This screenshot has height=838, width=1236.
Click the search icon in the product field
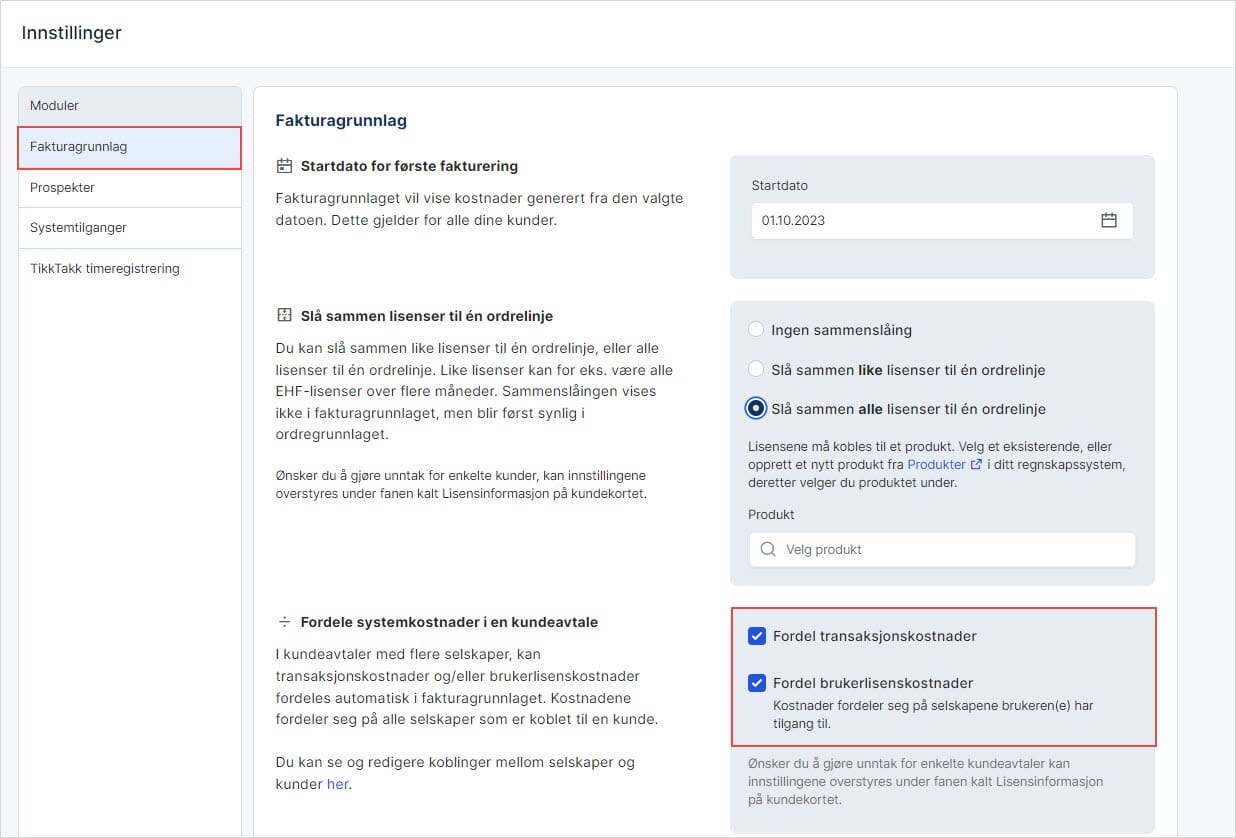click(x=767, y=549)
